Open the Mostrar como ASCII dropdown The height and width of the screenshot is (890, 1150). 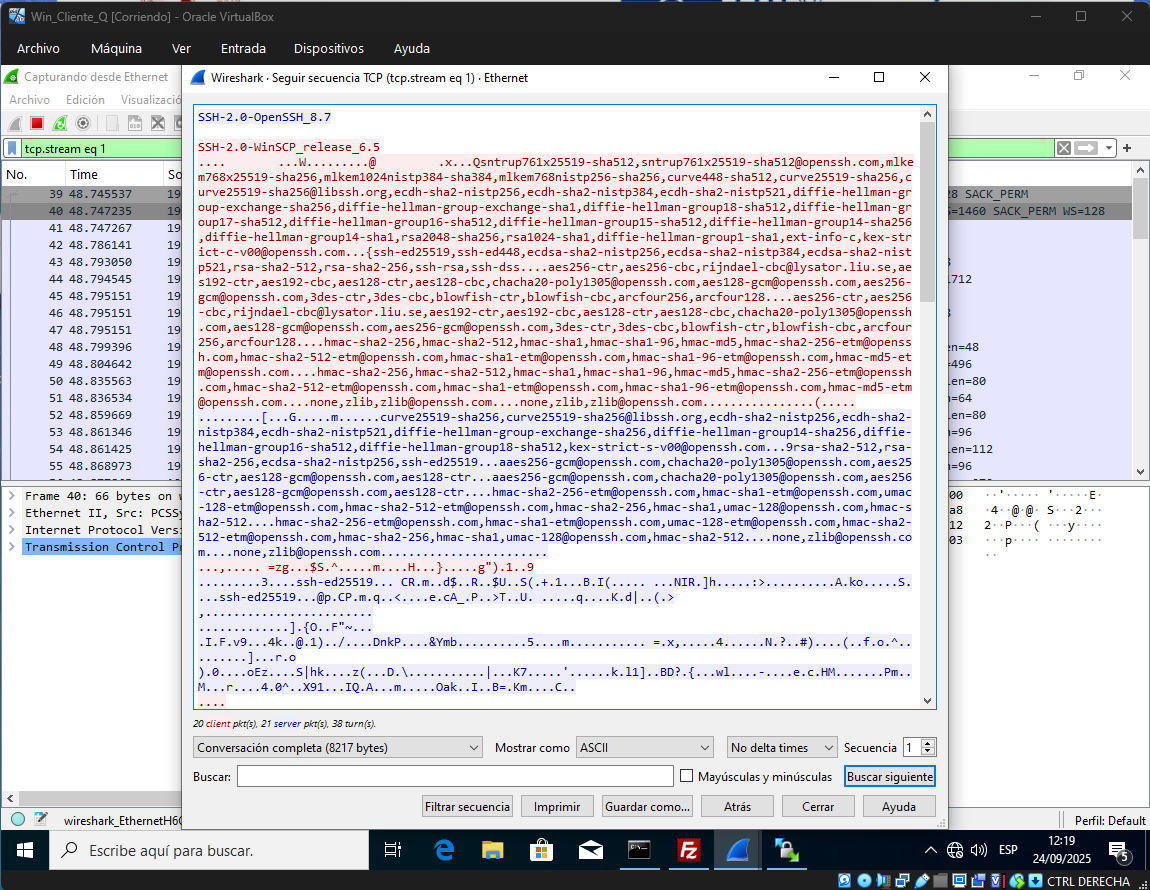point(645,748)
